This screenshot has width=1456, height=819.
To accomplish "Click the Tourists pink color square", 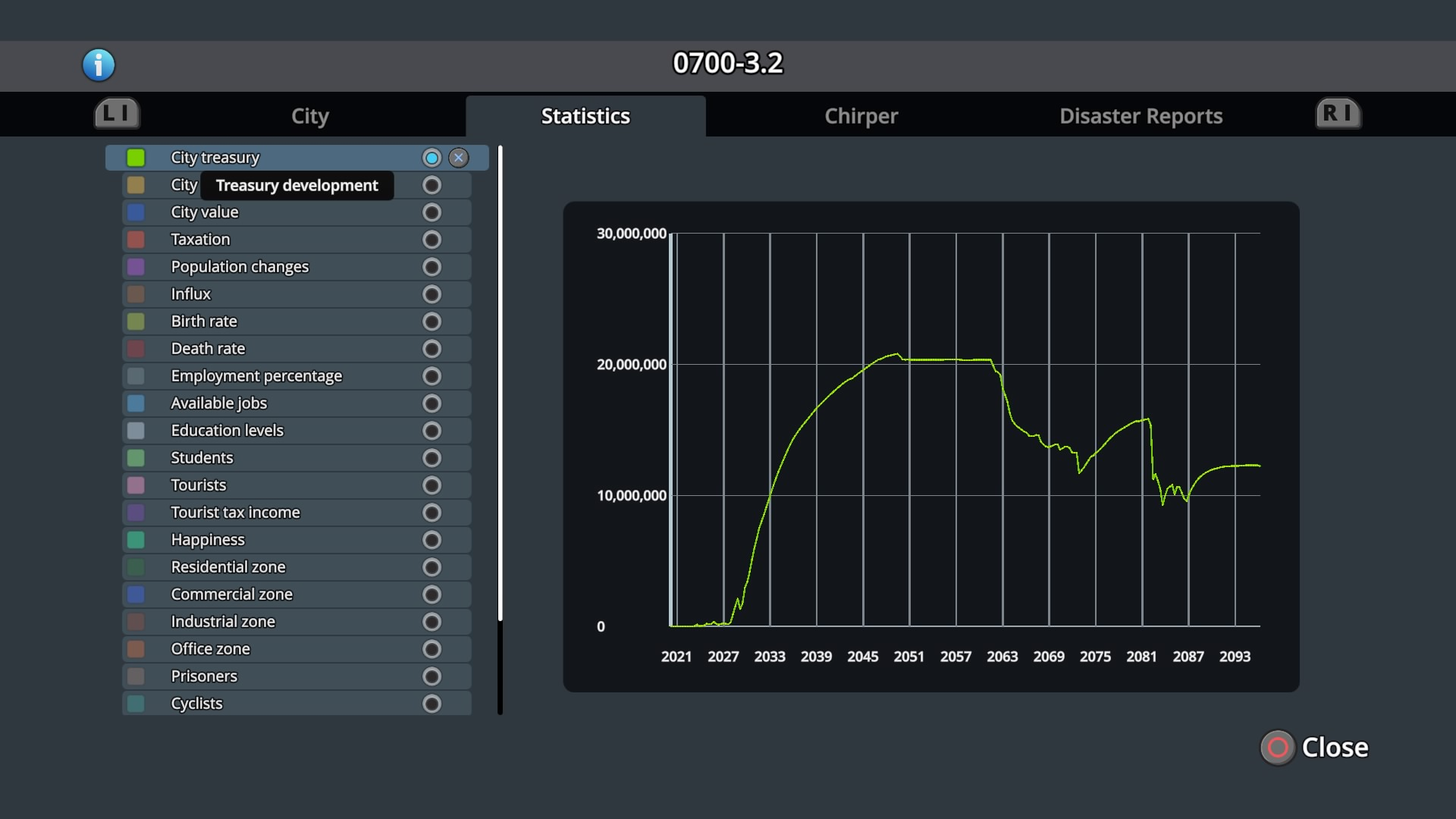I will coord(136,485).
